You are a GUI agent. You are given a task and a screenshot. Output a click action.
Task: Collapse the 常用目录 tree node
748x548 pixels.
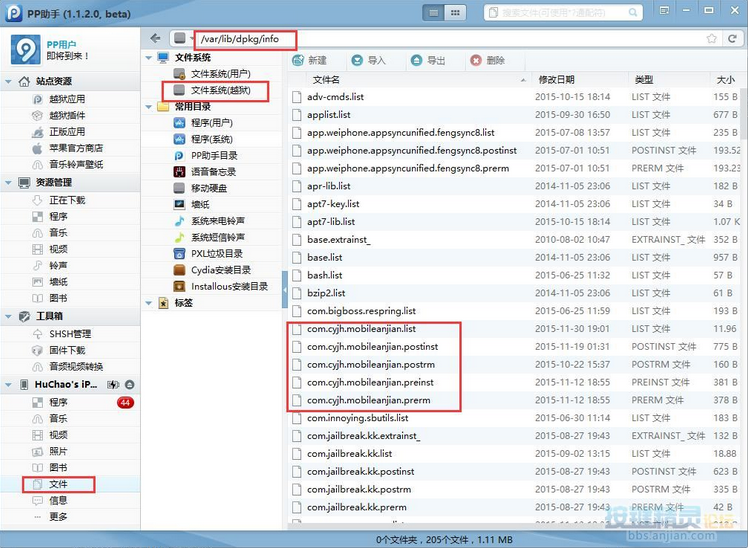149,106
